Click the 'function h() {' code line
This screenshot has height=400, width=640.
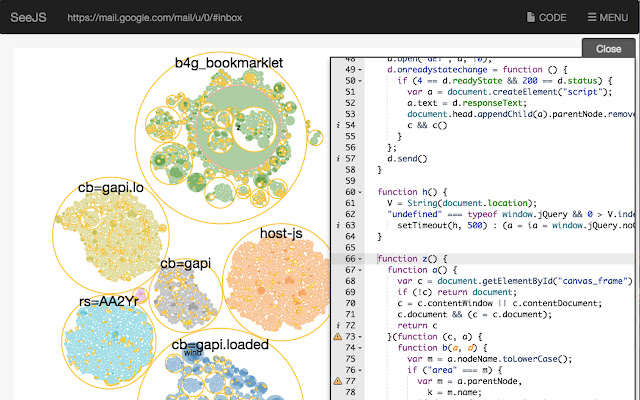[412, 192]
